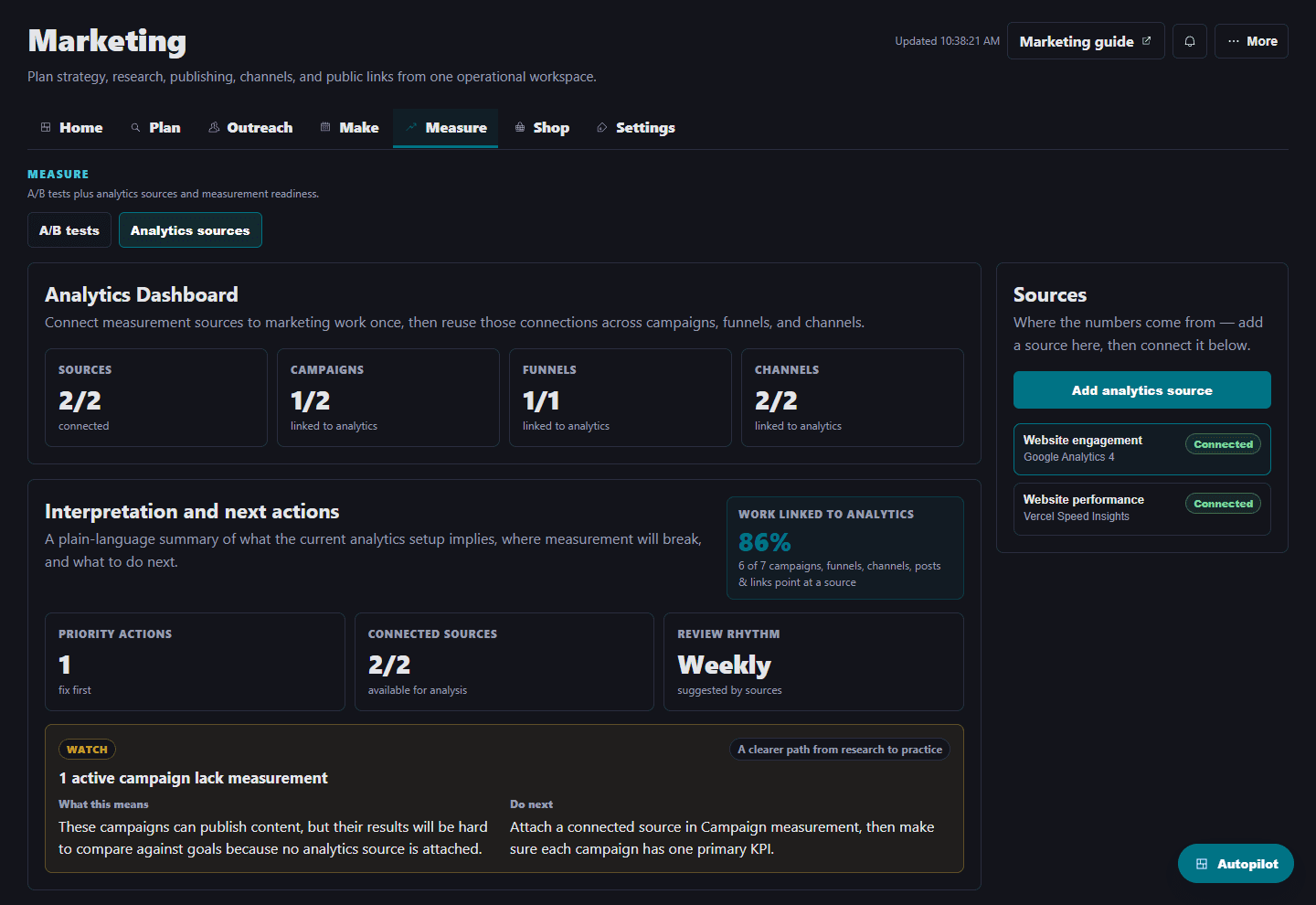Click '1 active campaign lack measurement' heading
The width and height of the screenshot is (1316, 905).
coord(193,778)
